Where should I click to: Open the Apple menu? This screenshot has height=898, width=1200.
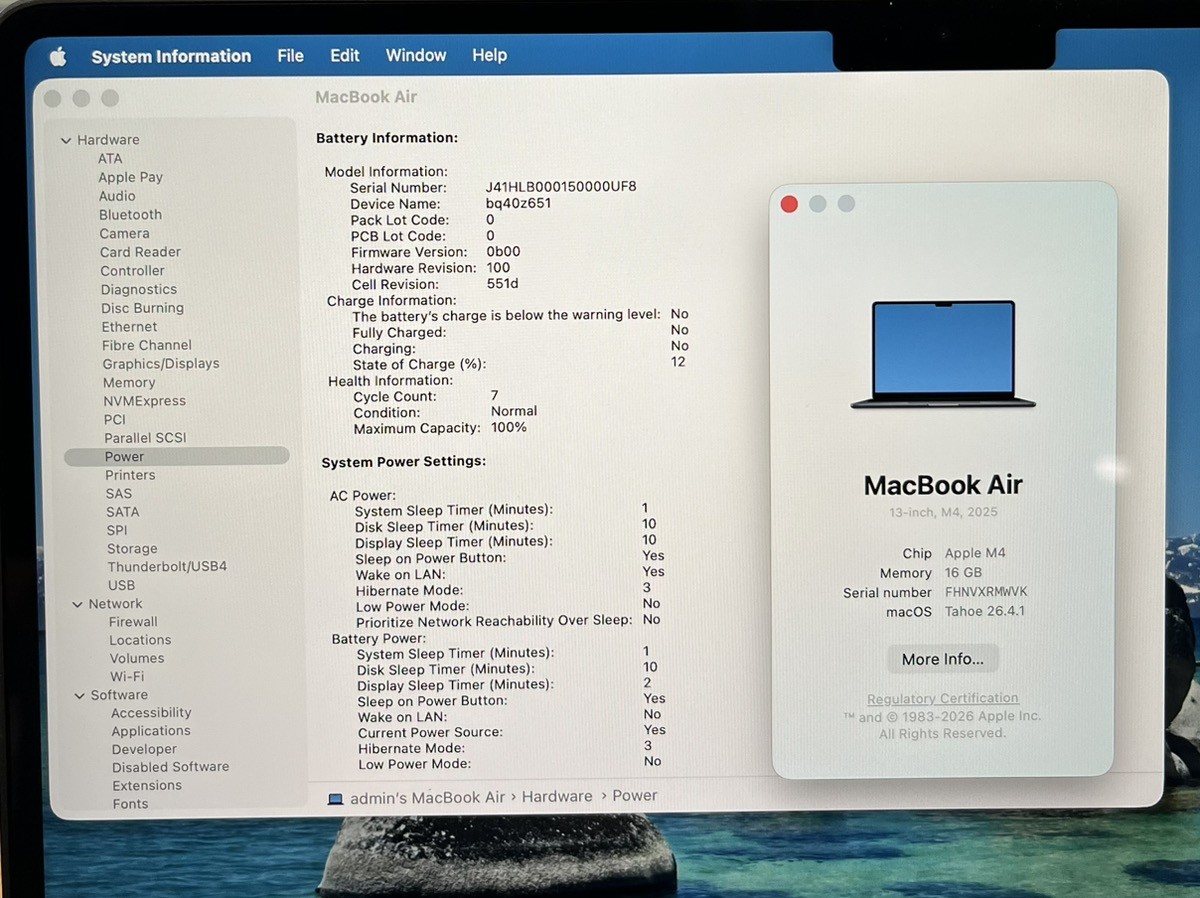click(x=57, y=57)
